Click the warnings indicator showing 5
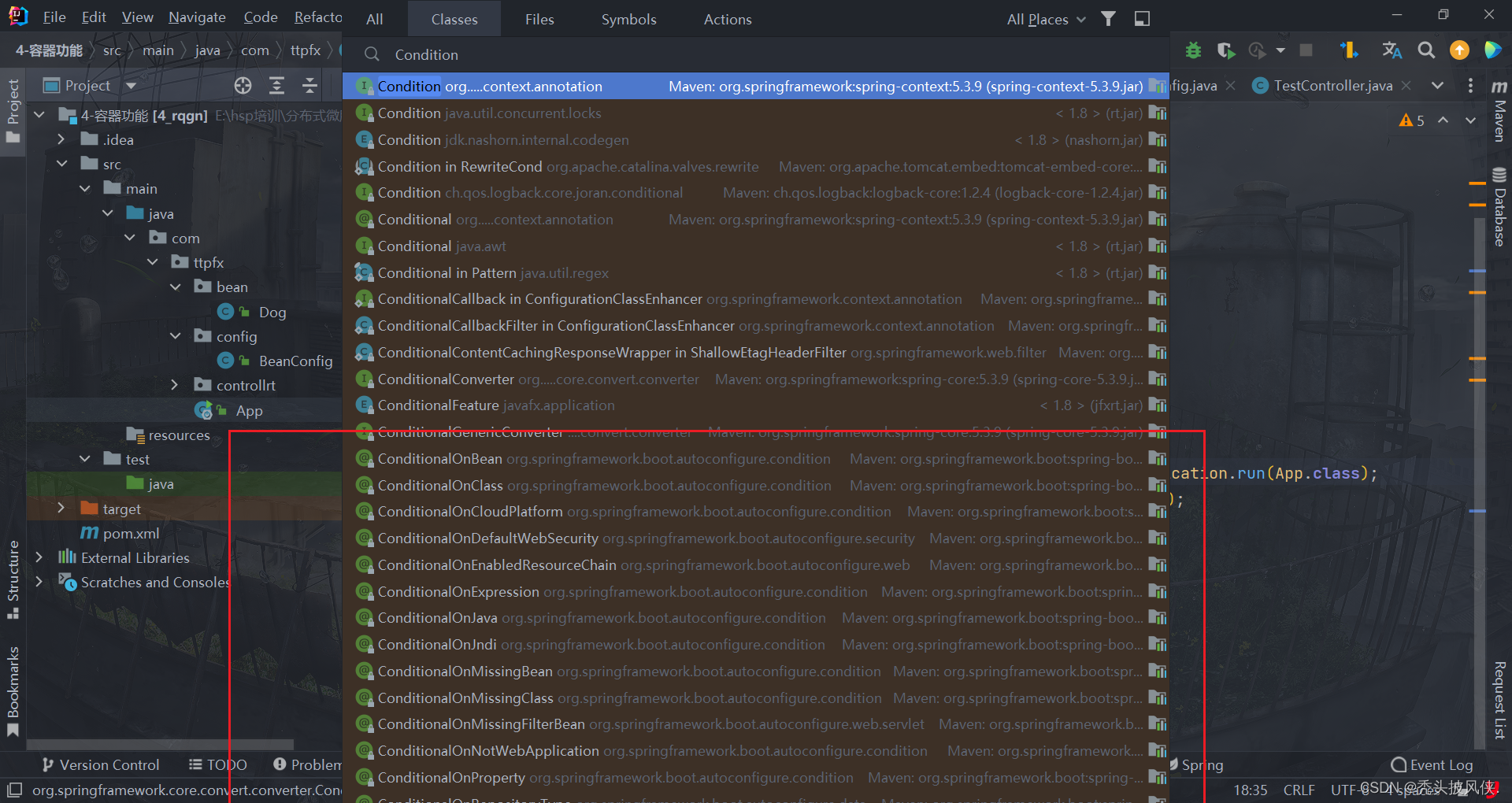1512x803 pixels. (x=1411, y=120)
